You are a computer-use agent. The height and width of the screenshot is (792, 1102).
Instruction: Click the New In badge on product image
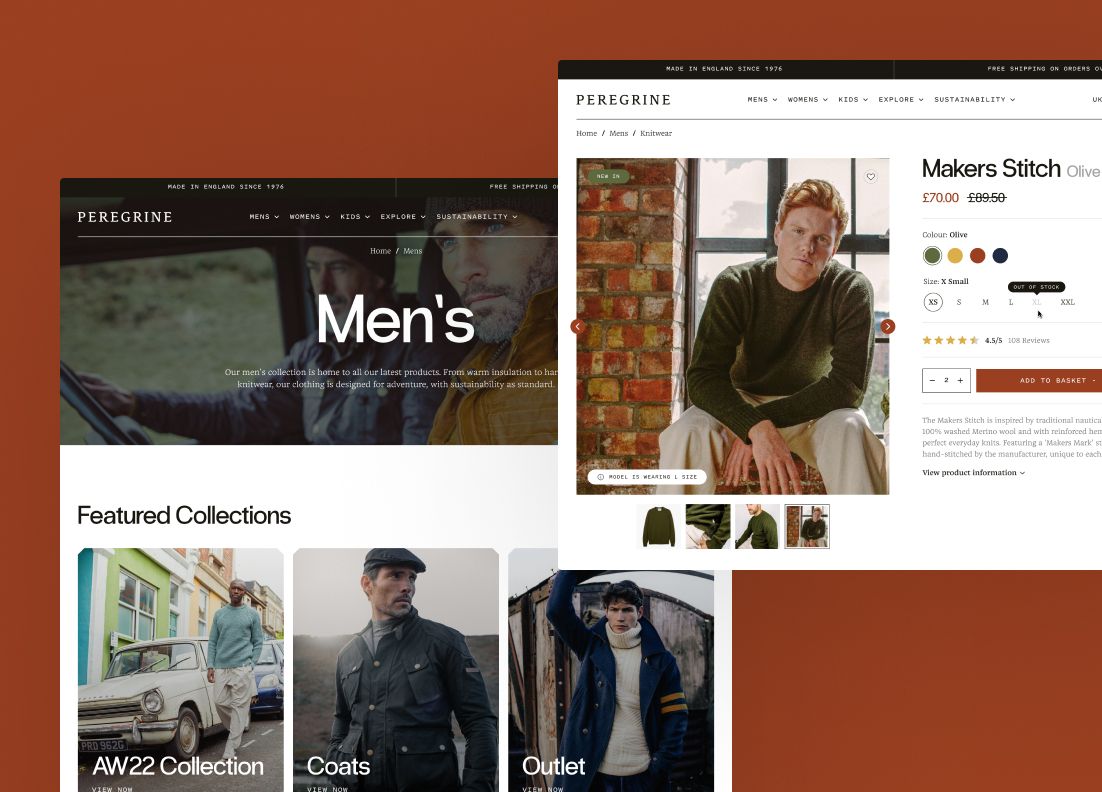[609, 176]
